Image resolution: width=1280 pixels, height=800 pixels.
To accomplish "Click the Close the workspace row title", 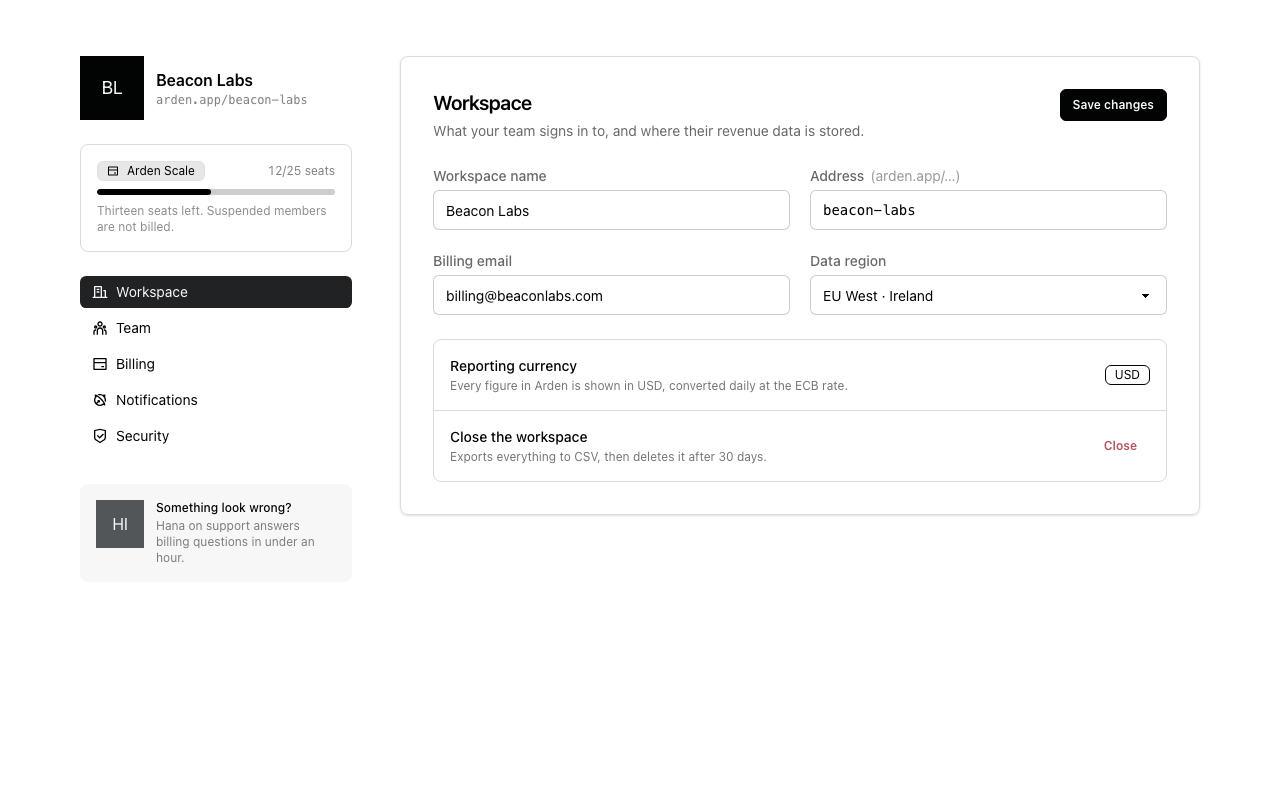I will [x=518, y=437].
